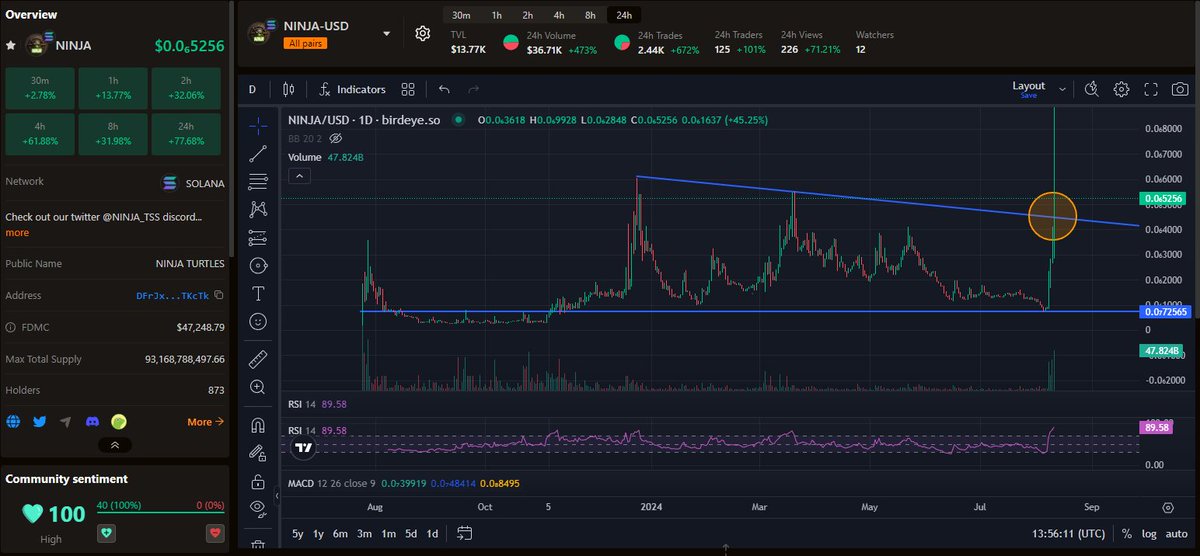Collapse the indicator legend chevron

[297, 176]
